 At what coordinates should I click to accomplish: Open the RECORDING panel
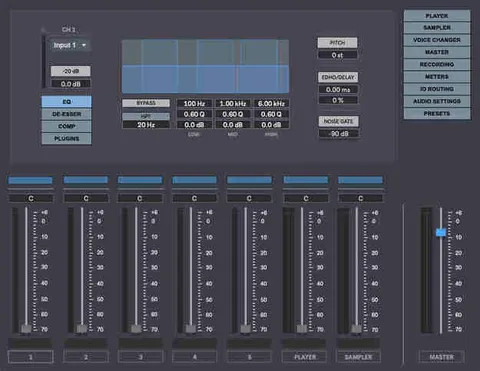click(x=437, y=64)
